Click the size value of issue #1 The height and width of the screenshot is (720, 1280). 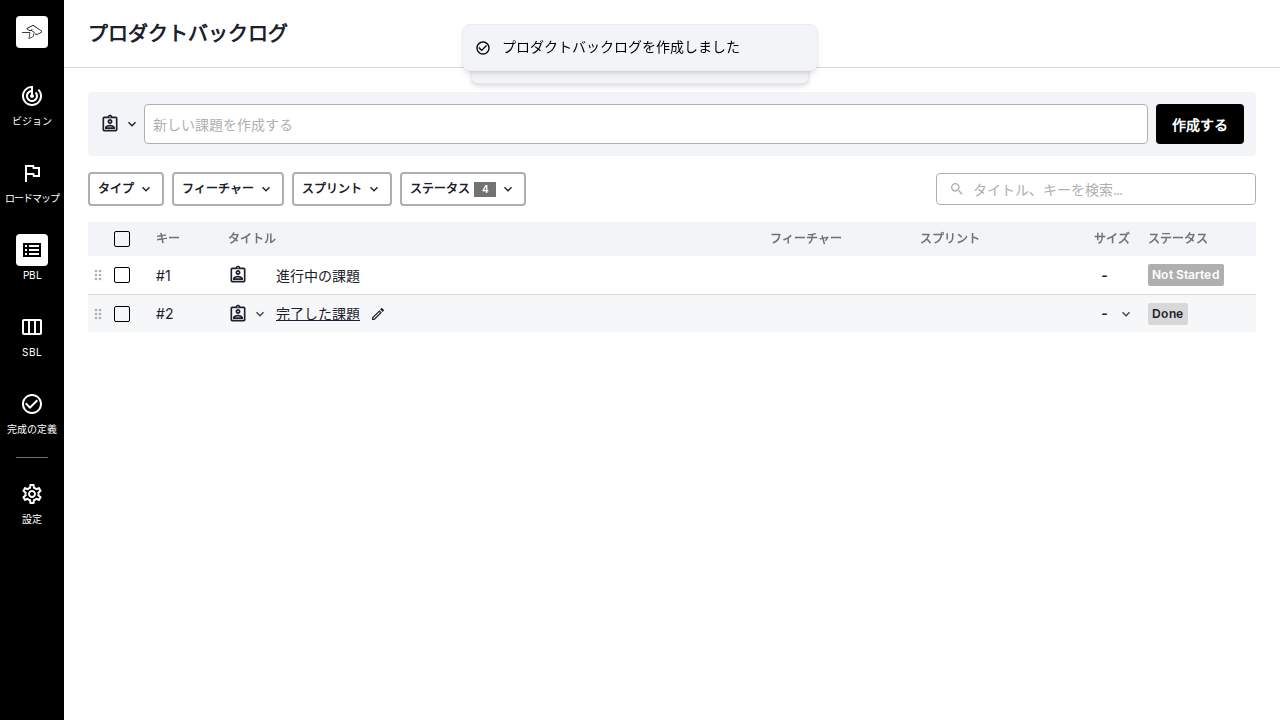[x=1104, y=275]
